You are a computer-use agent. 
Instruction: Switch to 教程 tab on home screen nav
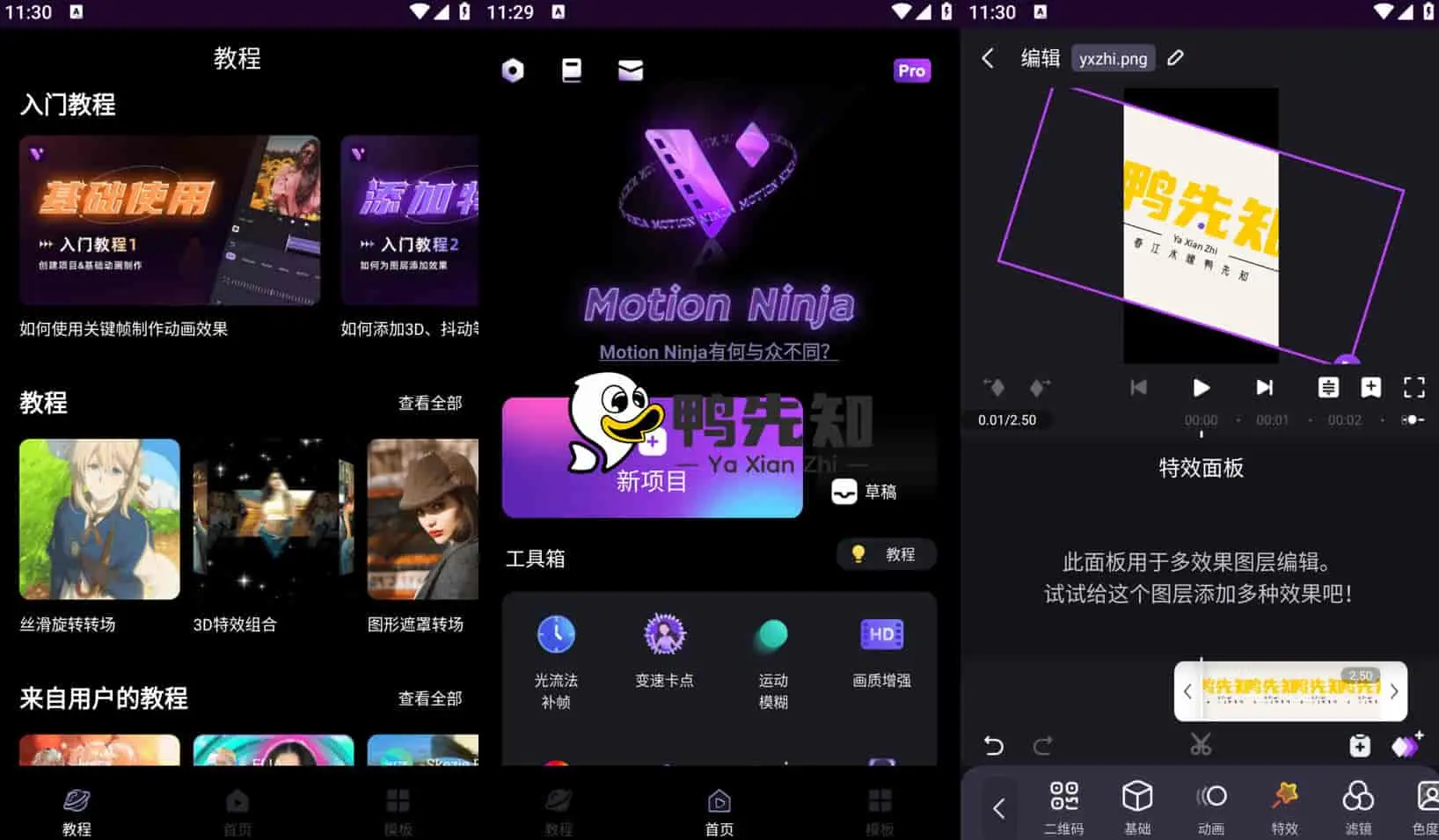tap(559, 811)
